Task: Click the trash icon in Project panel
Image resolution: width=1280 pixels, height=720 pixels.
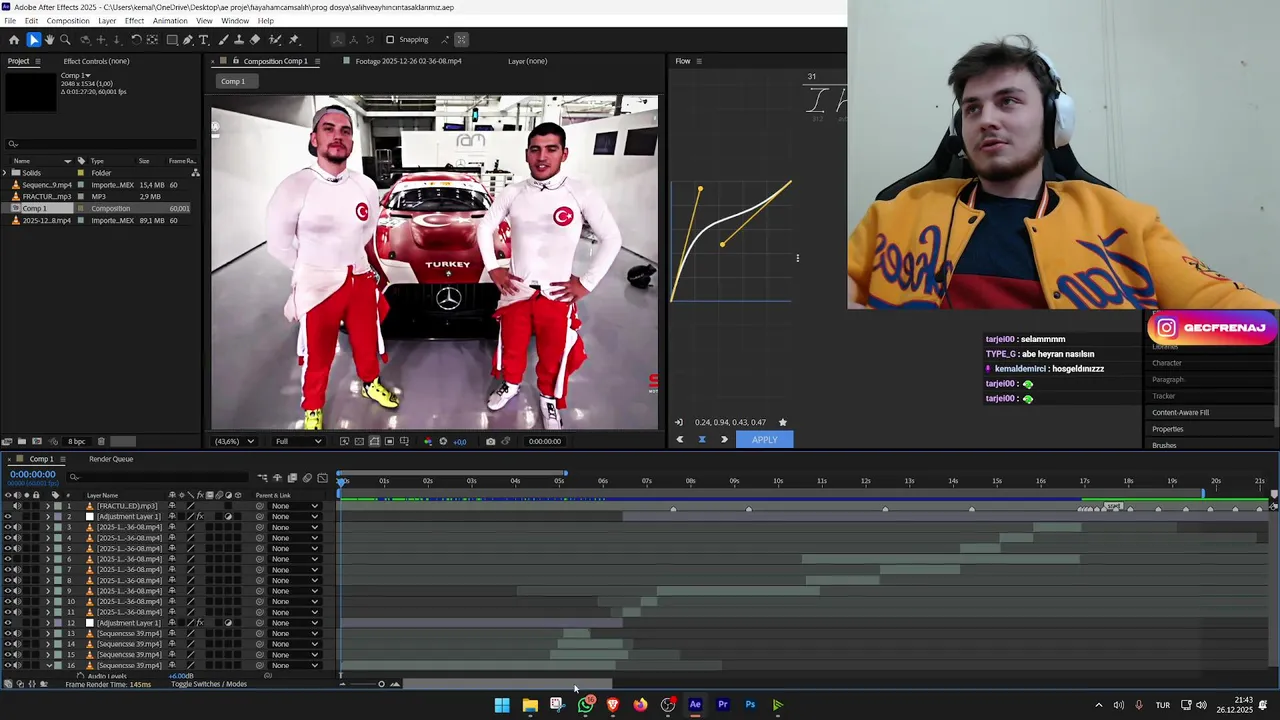Action: (100, 441)
